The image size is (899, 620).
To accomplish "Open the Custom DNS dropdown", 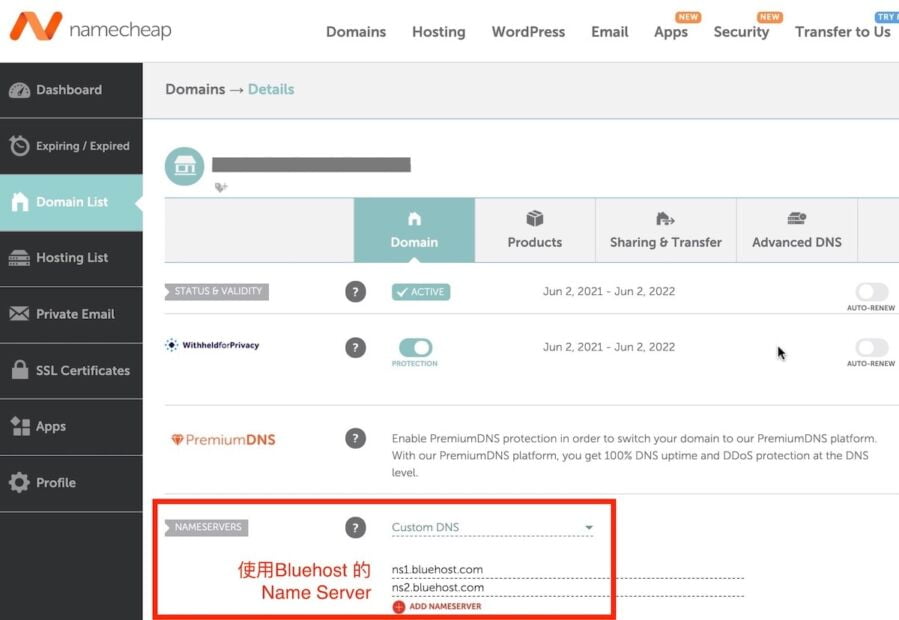I will pyautogui.click(x=490, y=525).
